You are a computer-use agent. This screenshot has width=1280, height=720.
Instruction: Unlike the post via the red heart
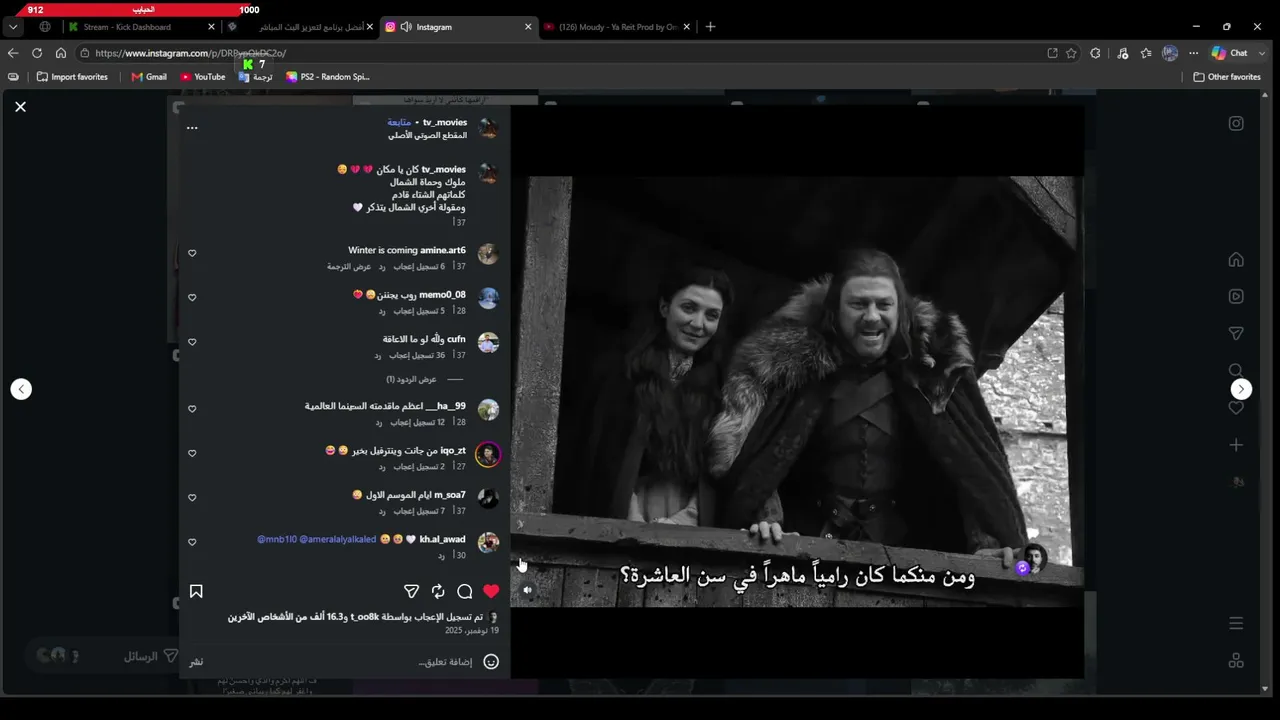click(491, 591)
